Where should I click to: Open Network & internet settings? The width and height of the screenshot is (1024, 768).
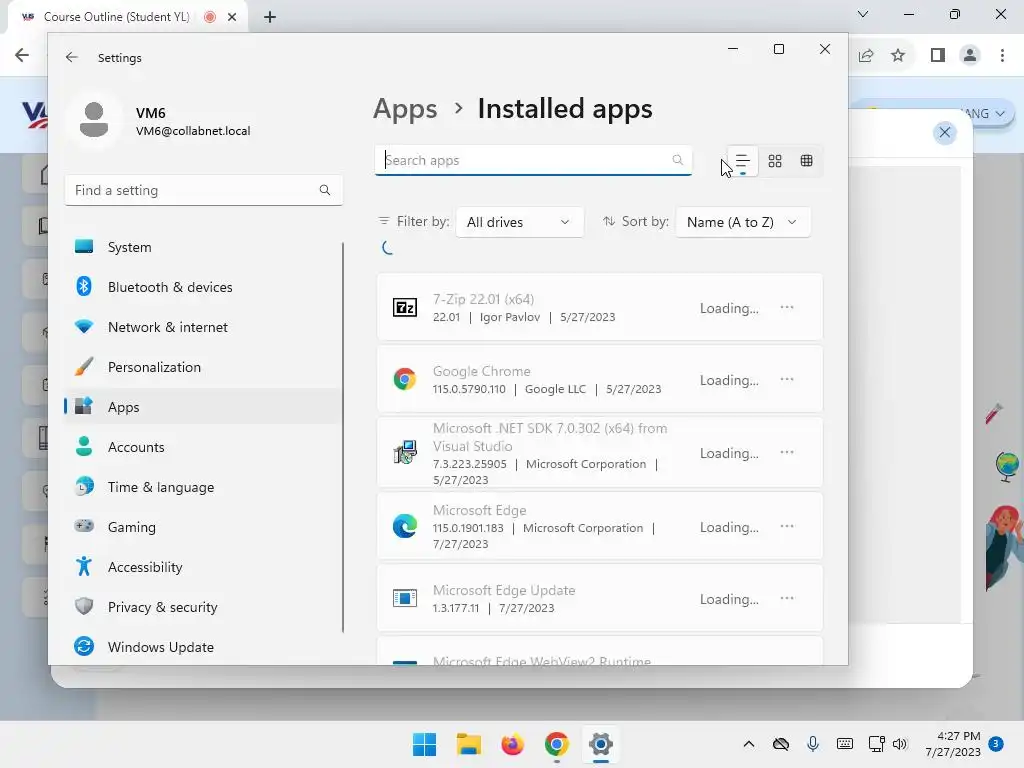[x=203, y=327]
